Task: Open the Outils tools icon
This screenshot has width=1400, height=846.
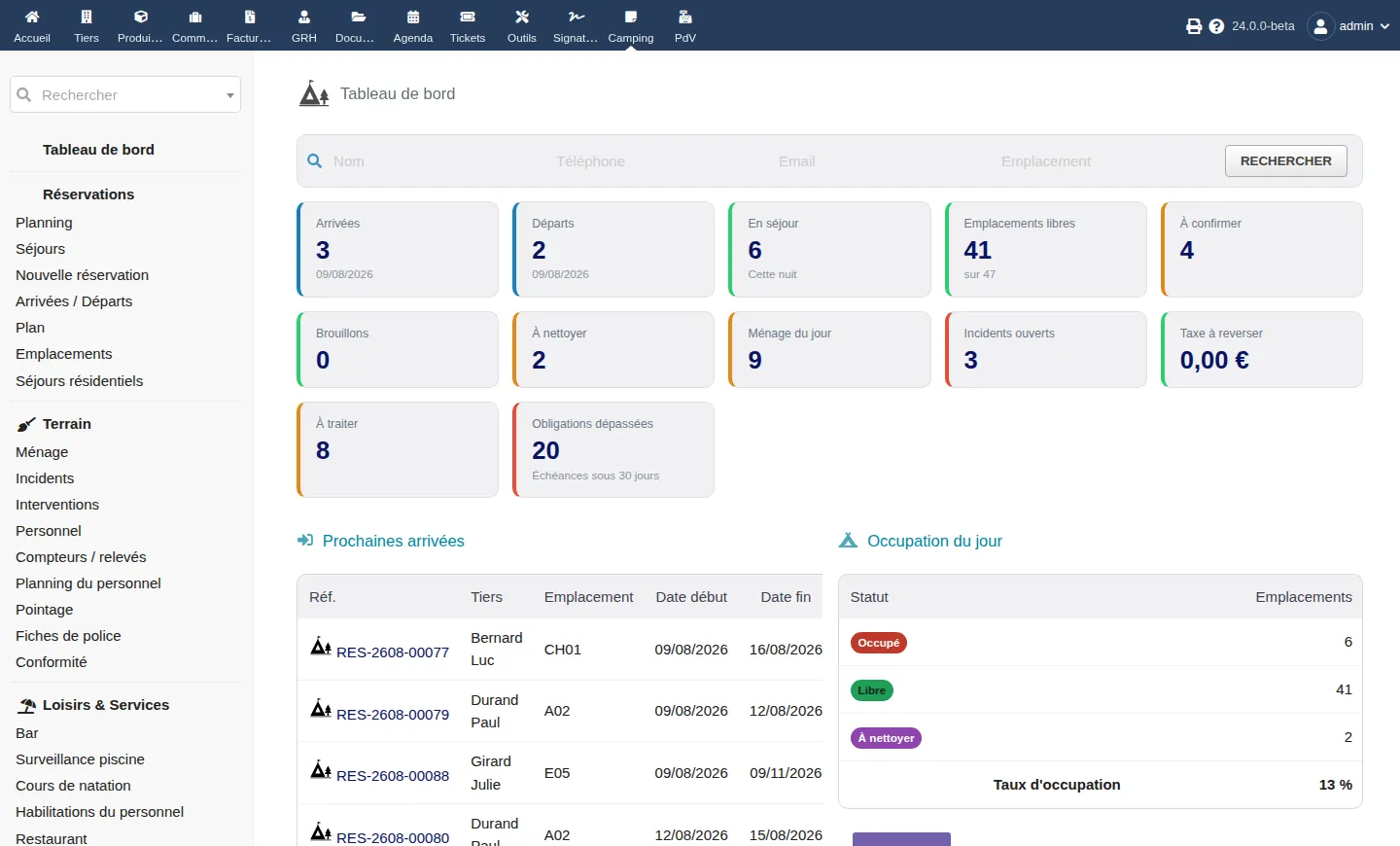Action: [522, 17]
